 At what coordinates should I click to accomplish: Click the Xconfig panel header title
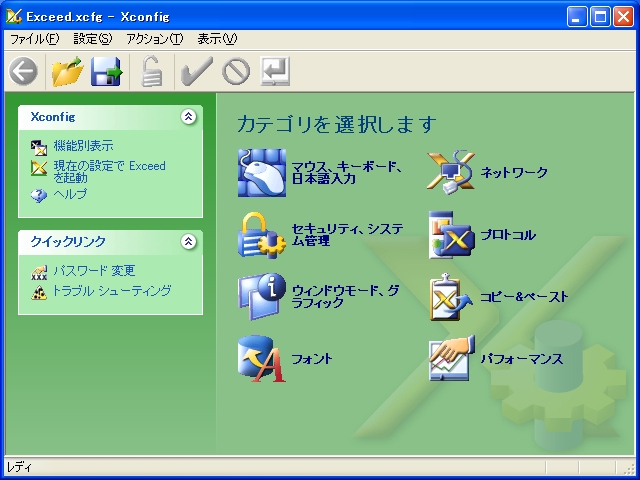click(53, 117)
